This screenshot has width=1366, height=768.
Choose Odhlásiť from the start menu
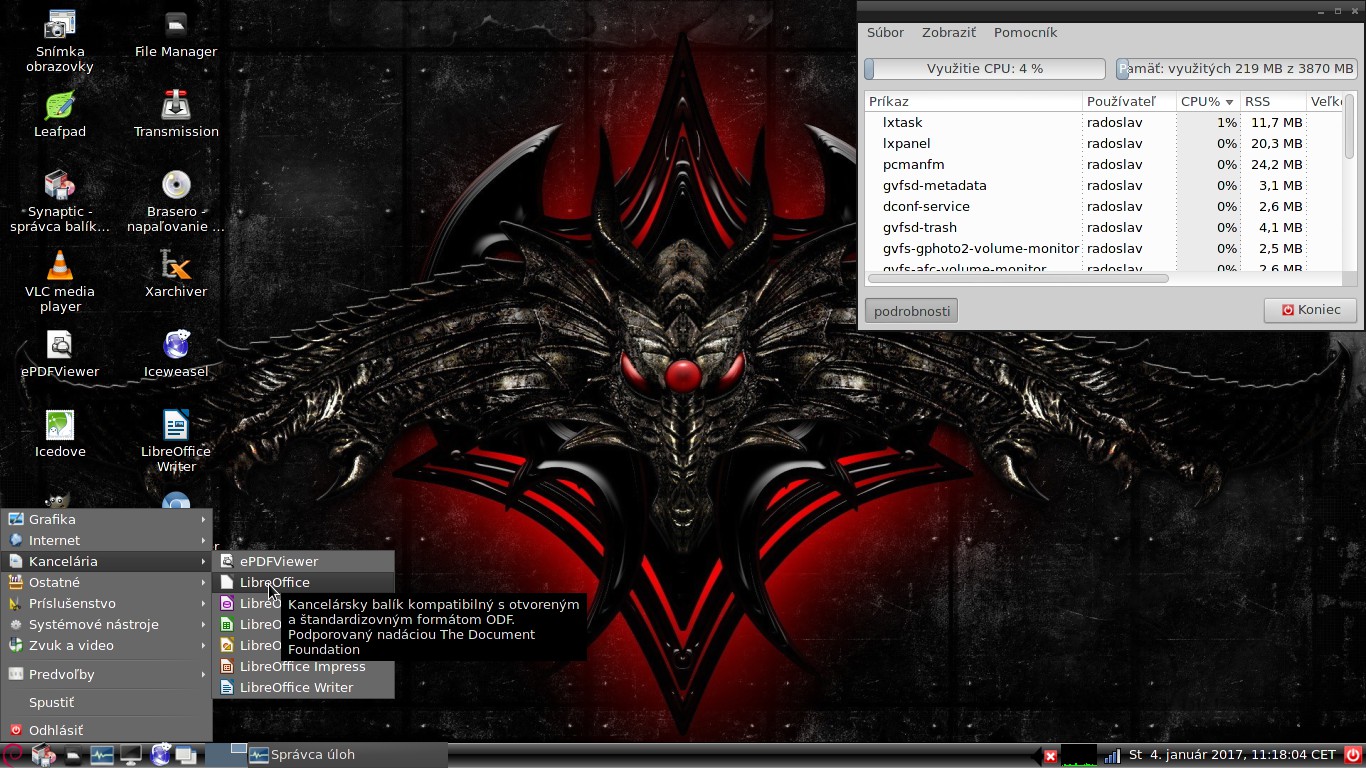coord(107,730)
